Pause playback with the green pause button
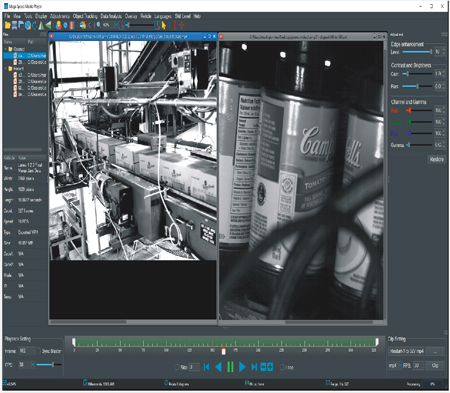This screenshot has height=393, width=450. click(230, 367)
